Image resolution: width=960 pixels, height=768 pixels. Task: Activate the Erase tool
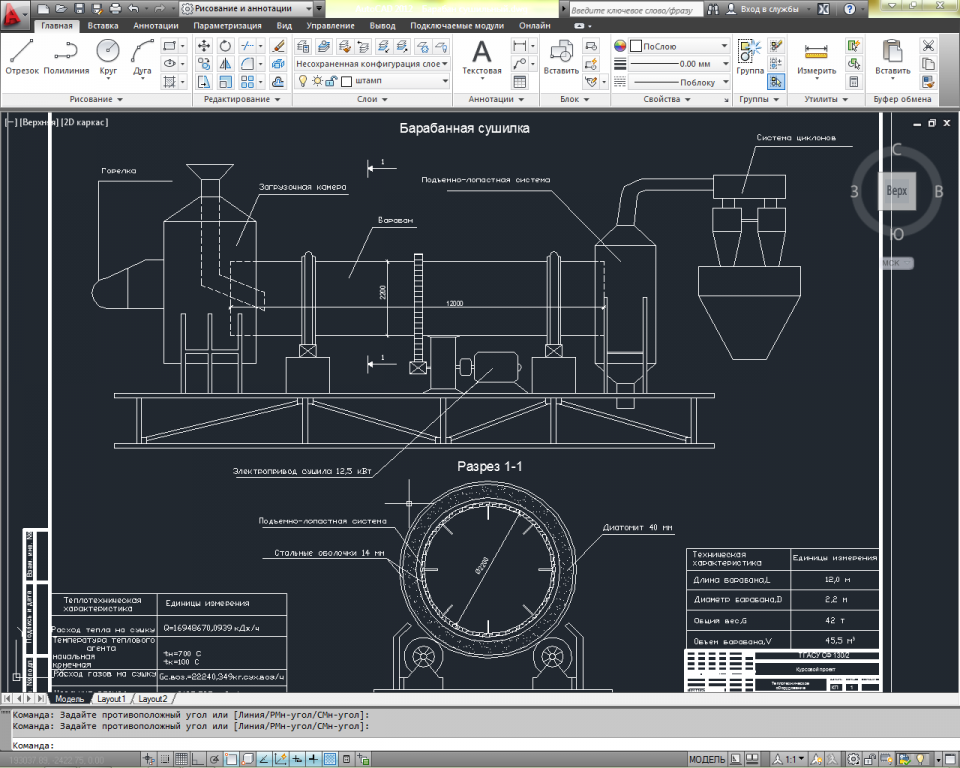pos(279,46)
